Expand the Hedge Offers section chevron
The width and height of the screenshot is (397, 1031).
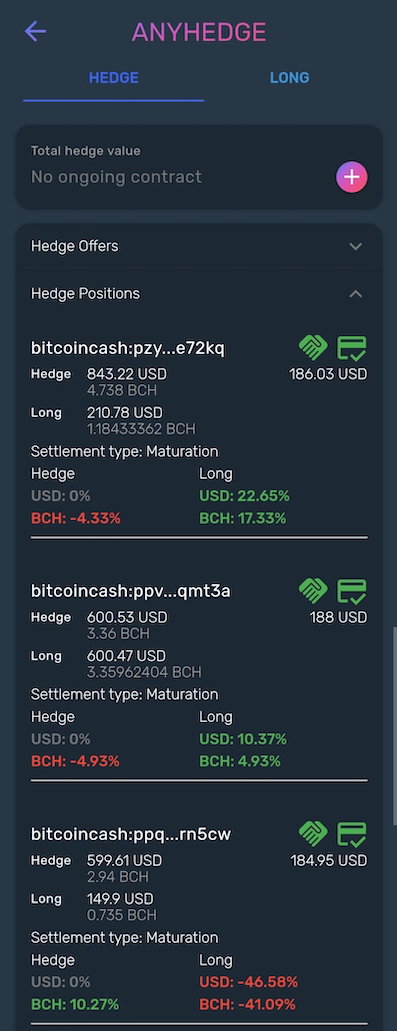pos(356,247)
